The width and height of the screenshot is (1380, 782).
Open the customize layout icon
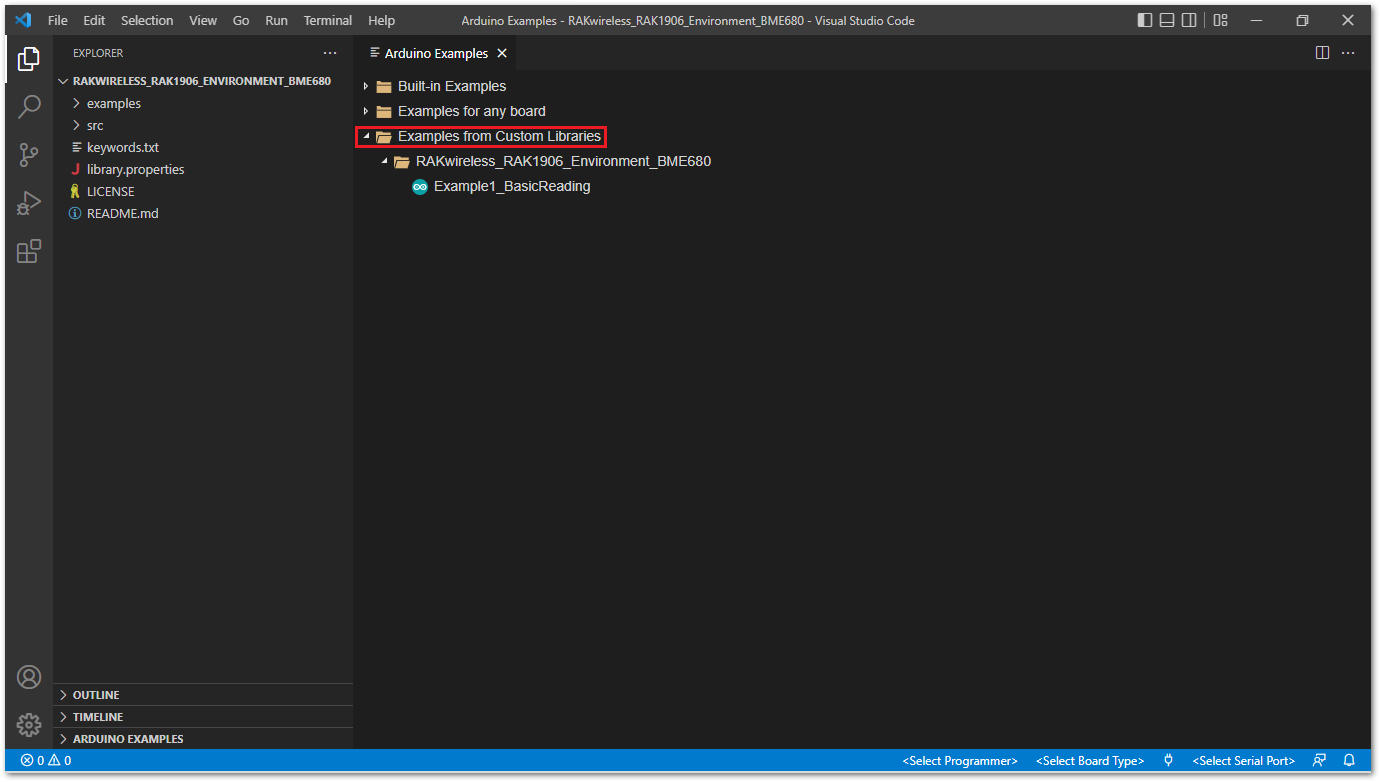[1220, 20]
